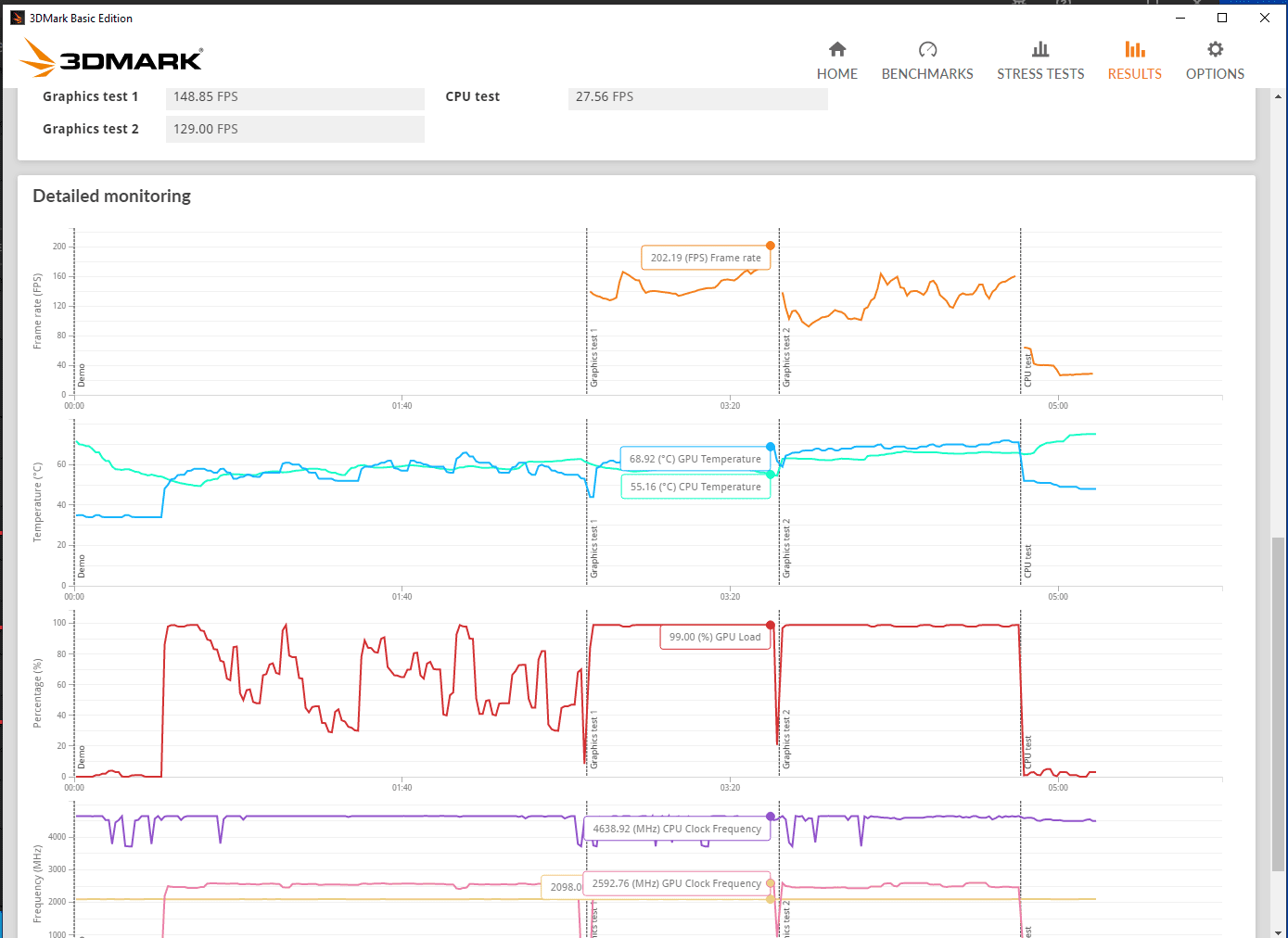This screenshot has width=1288, height=938.
Task: Click the Percentage (%) axis label
Action: pos(38,692)
